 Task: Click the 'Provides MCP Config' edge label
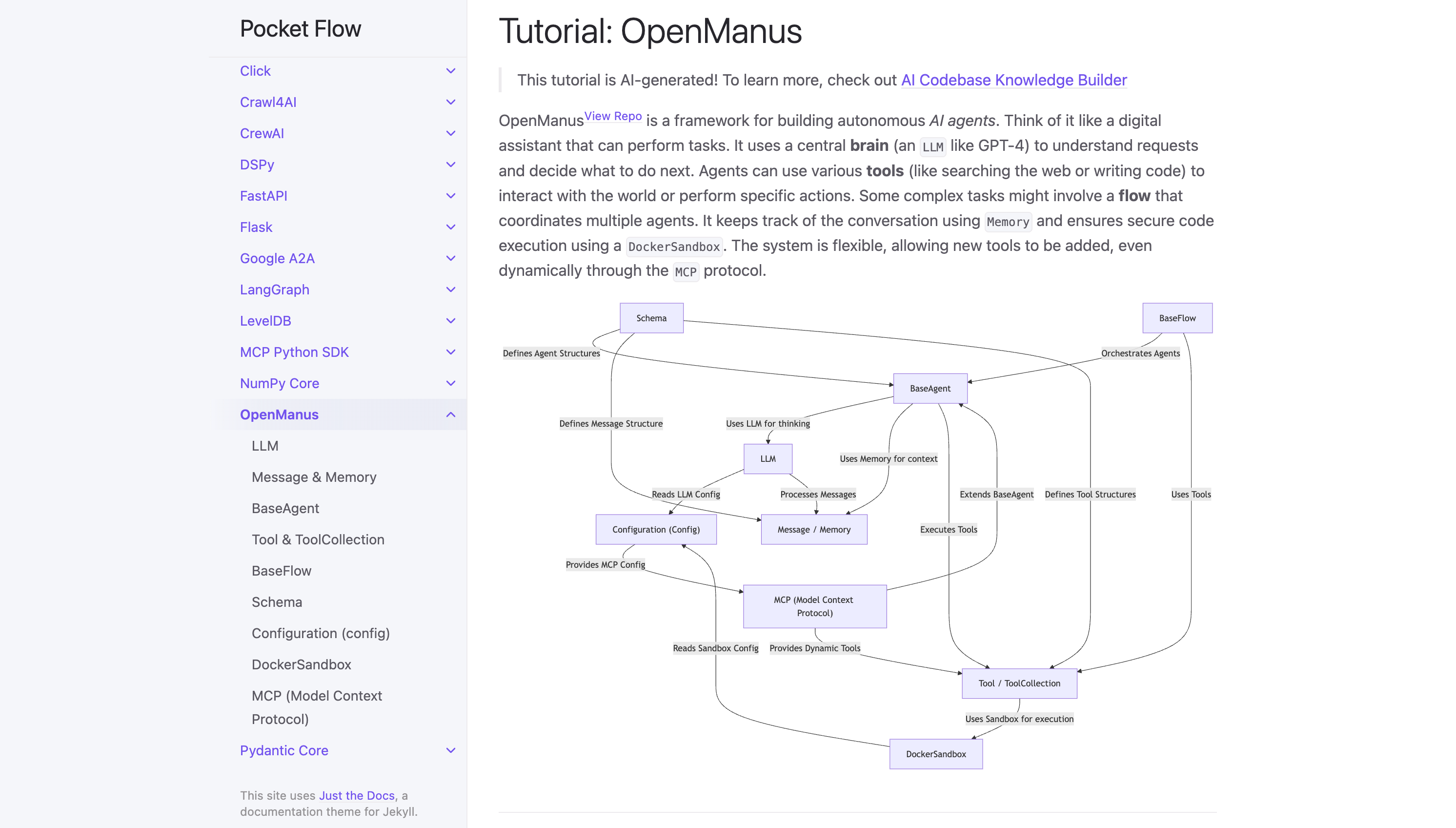(605, 565)
